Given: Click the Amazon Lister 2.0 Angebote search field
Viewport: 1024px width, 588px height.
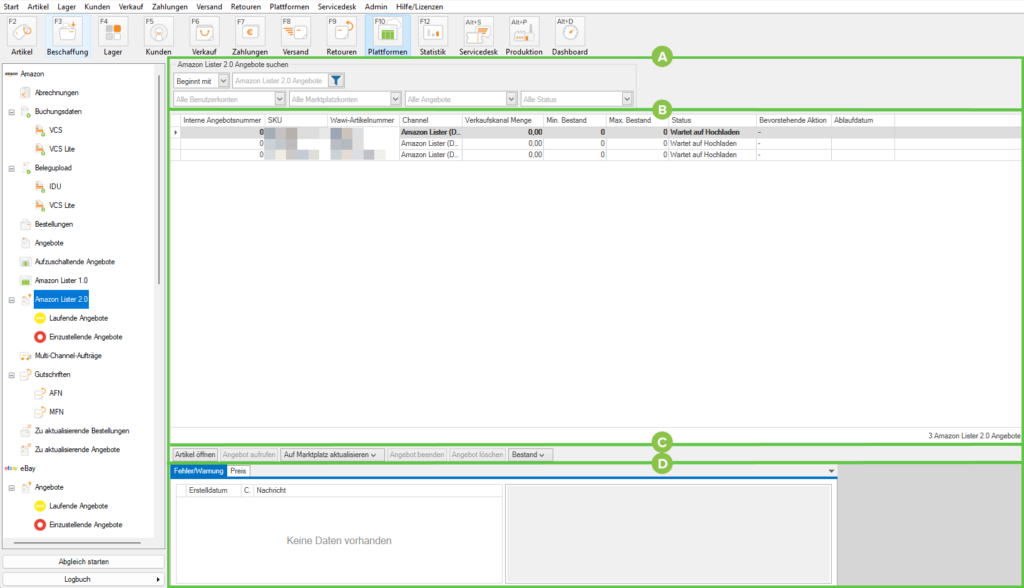Looking at the screenshot, I should (x=278, y=81).
